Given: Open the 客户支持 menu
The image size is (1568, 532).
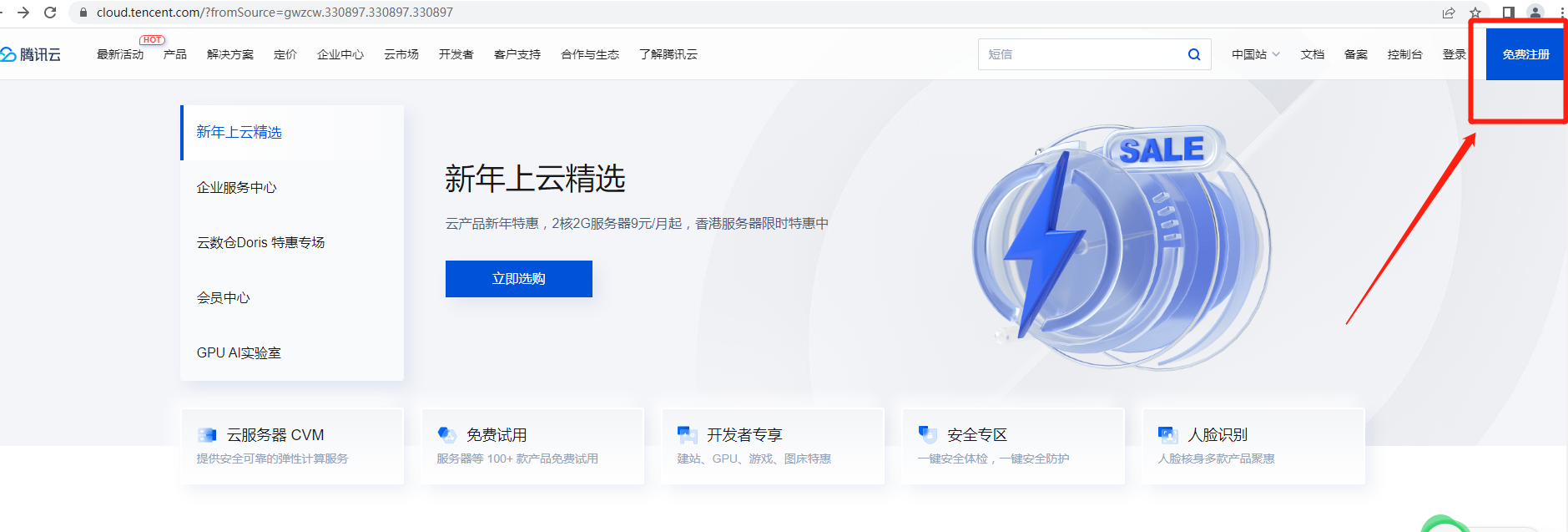Looking at the screenshot, I should (517, 54).
